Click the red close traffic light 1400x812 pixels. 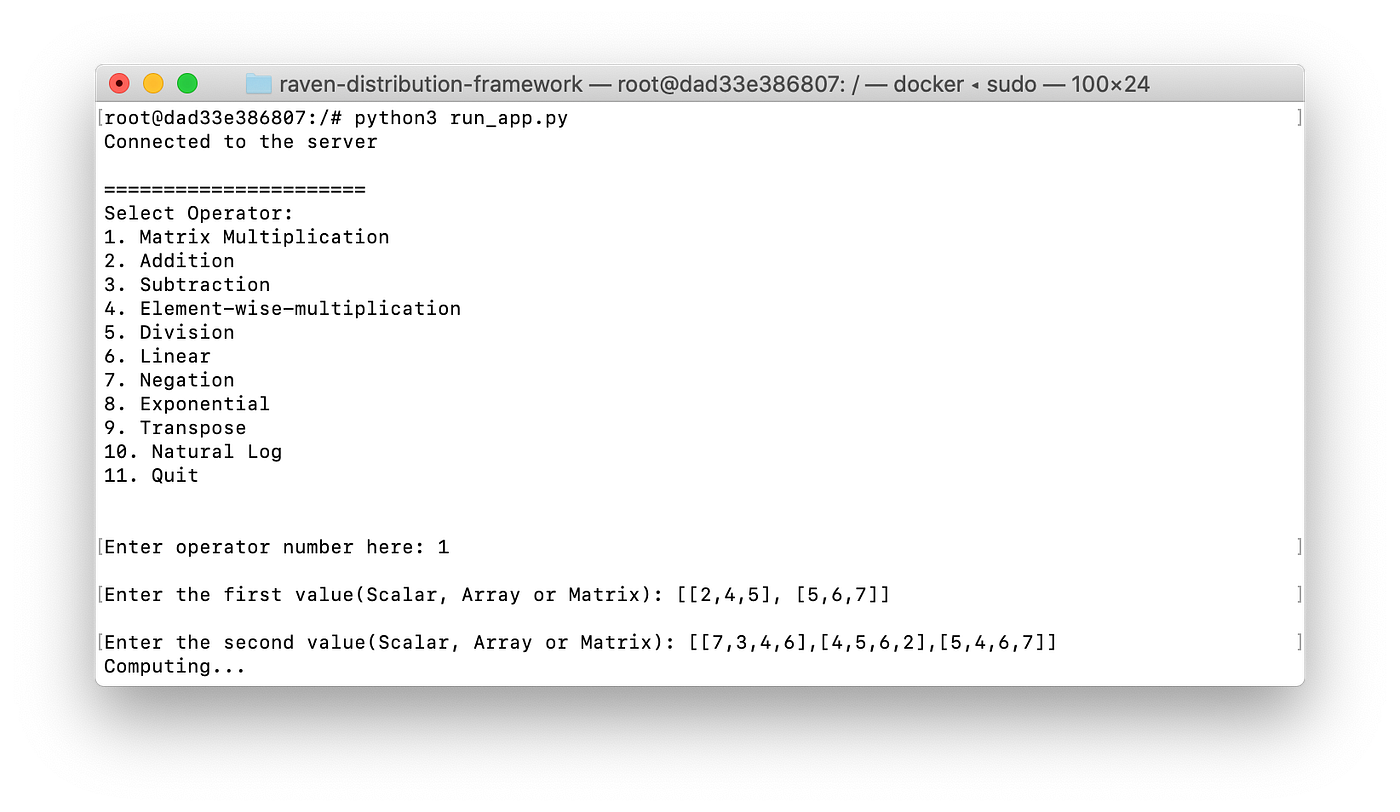(118, 84)
